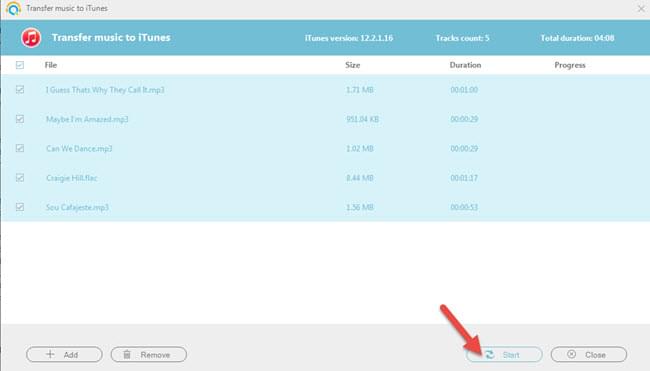Image resolution: width=650 pixels, height=371 pixels.
Task: Select the Can We Dance.mp3 file name
Action: tap(79, 148)
